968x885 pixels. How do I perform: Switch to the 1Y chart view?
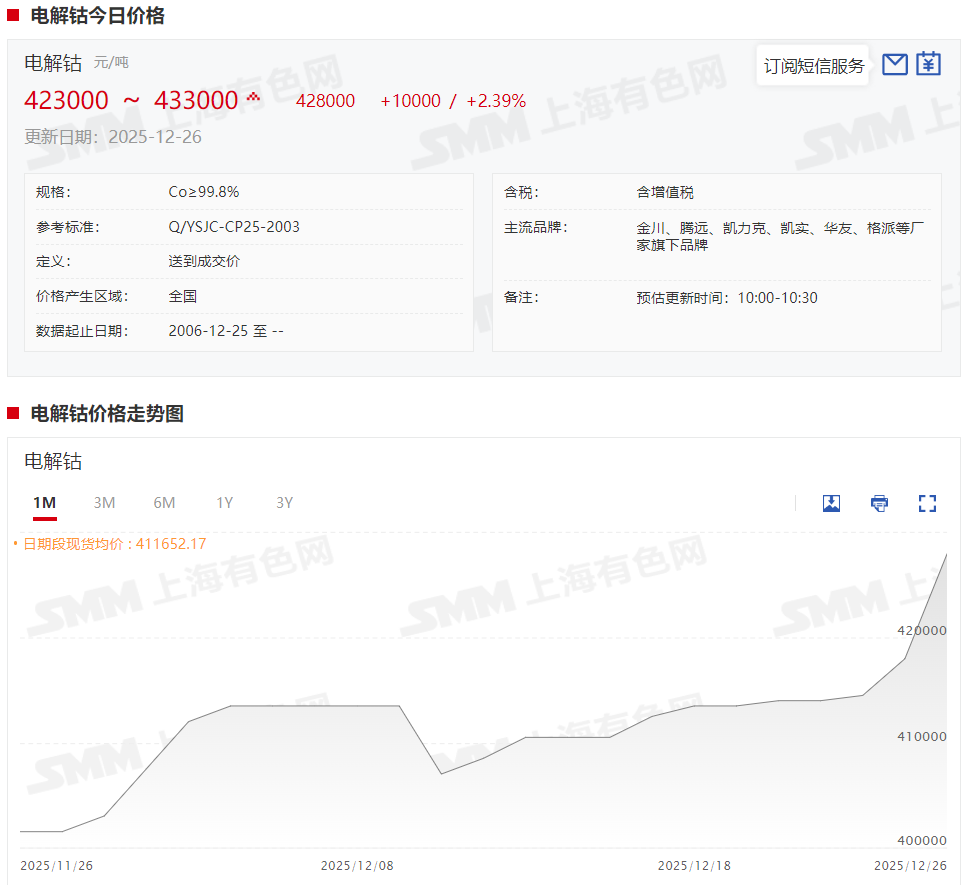pyautogui.click(x=225, y=503)
